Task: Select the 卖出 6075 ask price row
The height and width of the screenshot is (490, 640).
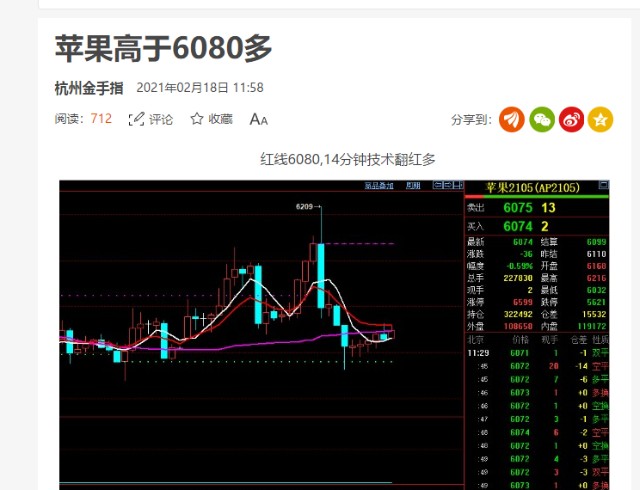Action: (x=535, y=208)
